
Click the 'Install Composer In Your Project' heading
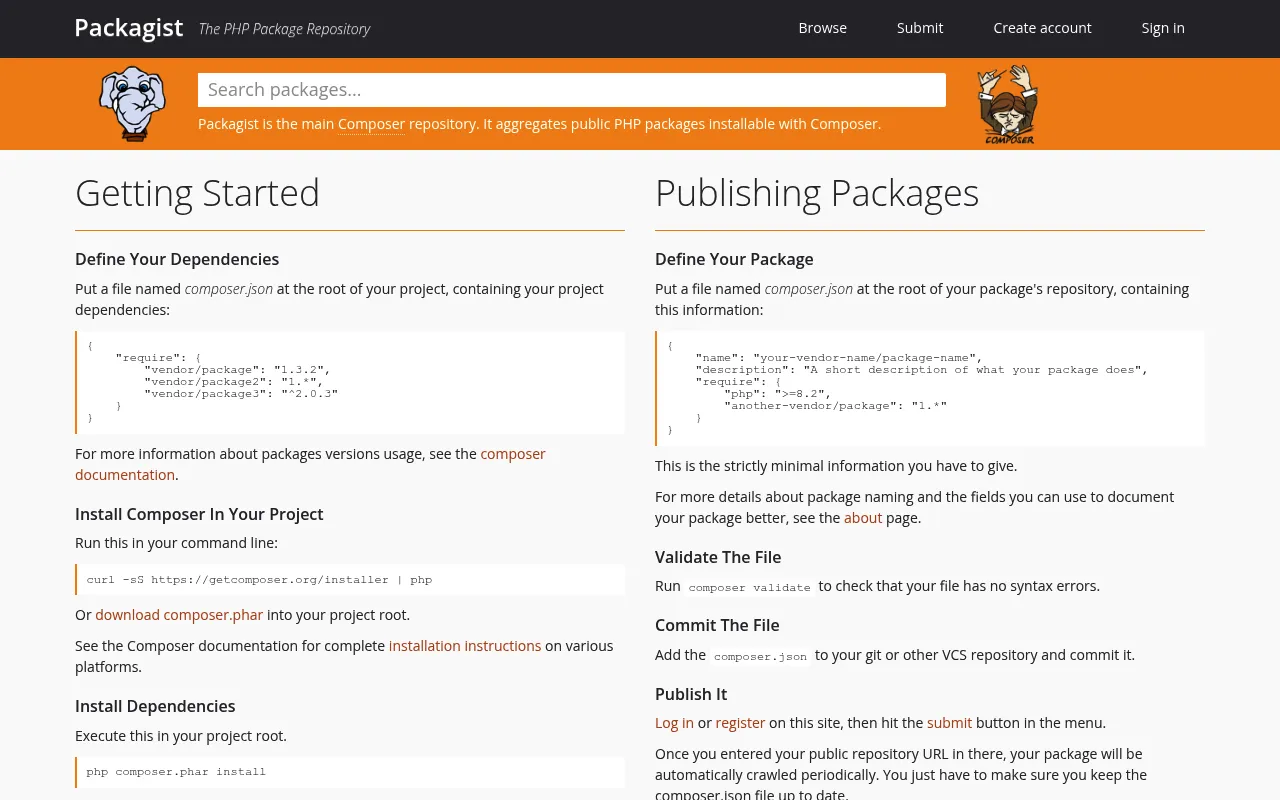point(199,514)
